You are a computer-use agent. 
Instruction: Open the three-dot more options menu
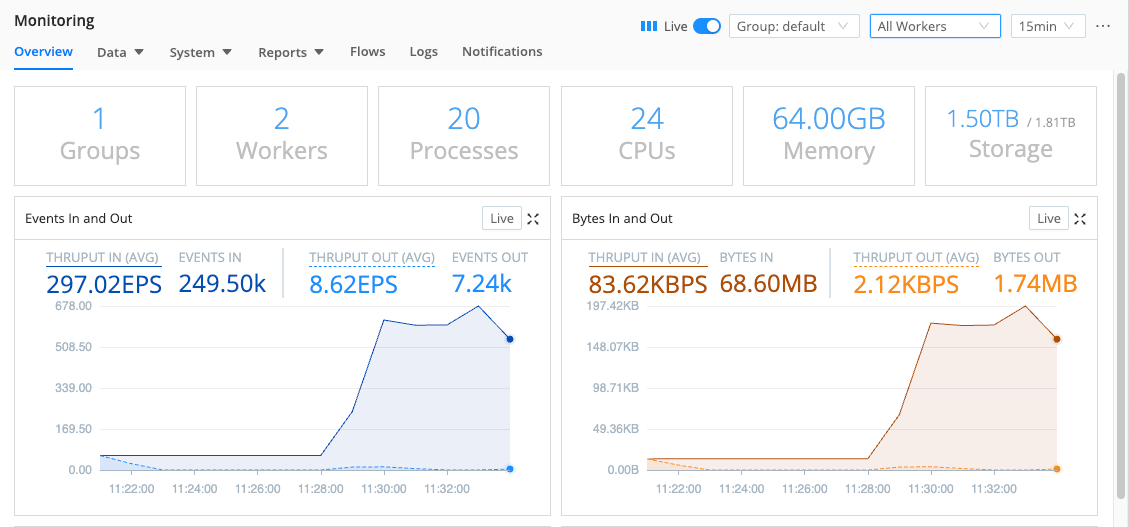(x=1103, y=26)
